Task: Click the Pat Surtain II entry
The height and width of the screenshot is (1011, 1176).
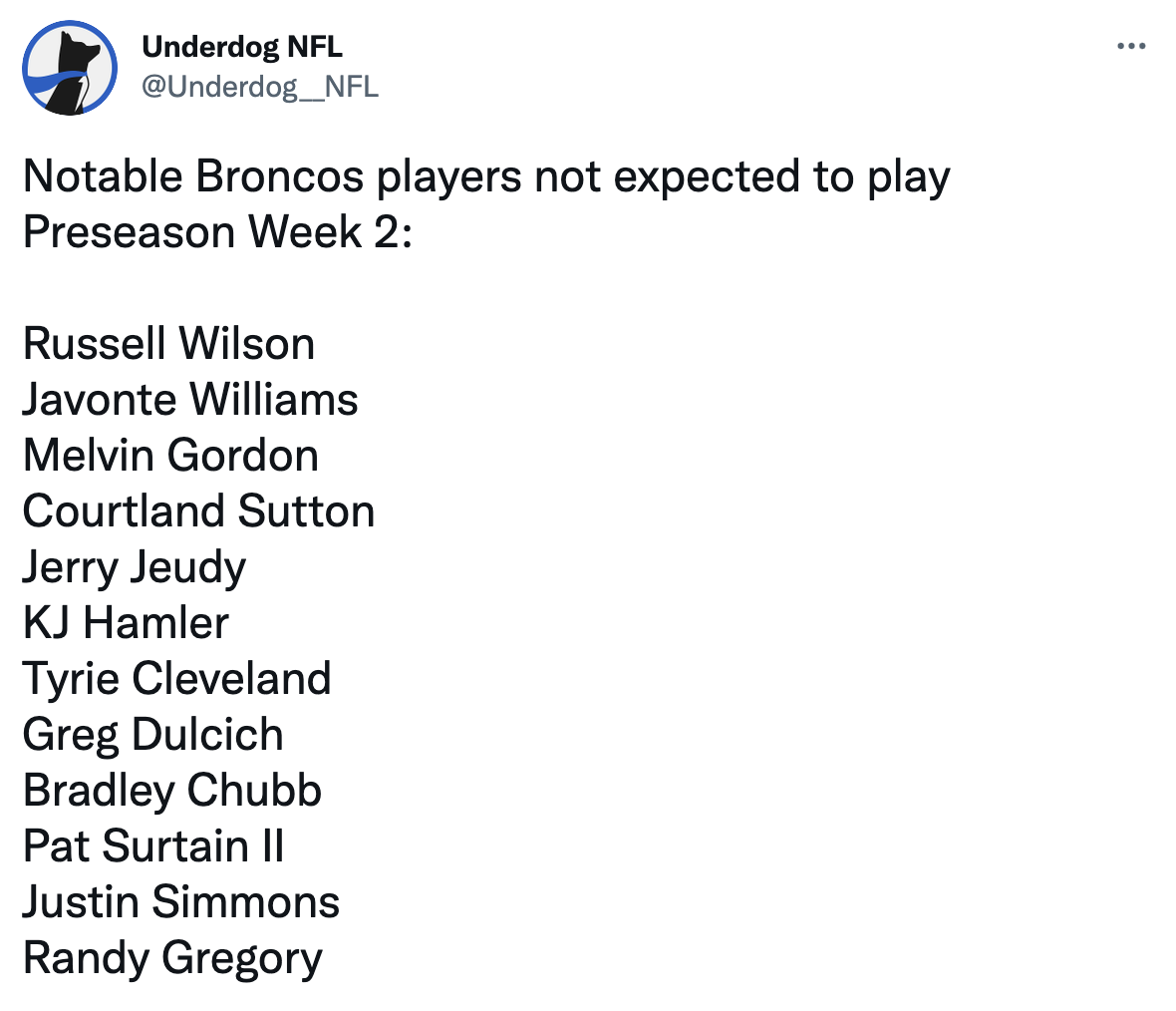Action: [153, 846]
